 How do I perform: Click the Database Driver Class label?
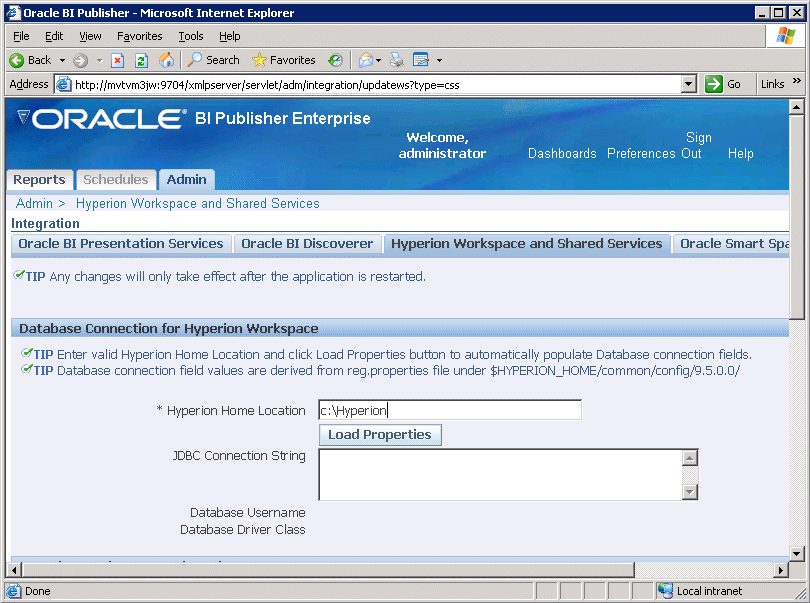[x=243, y=530]
